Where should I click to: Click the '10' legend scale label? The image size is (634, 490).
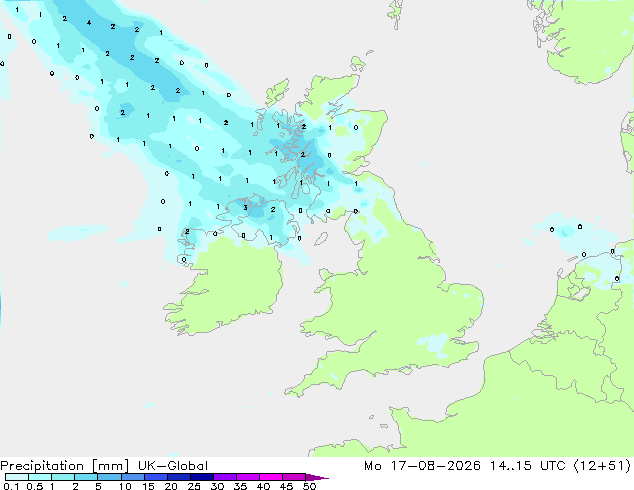(x=125, y=486)
